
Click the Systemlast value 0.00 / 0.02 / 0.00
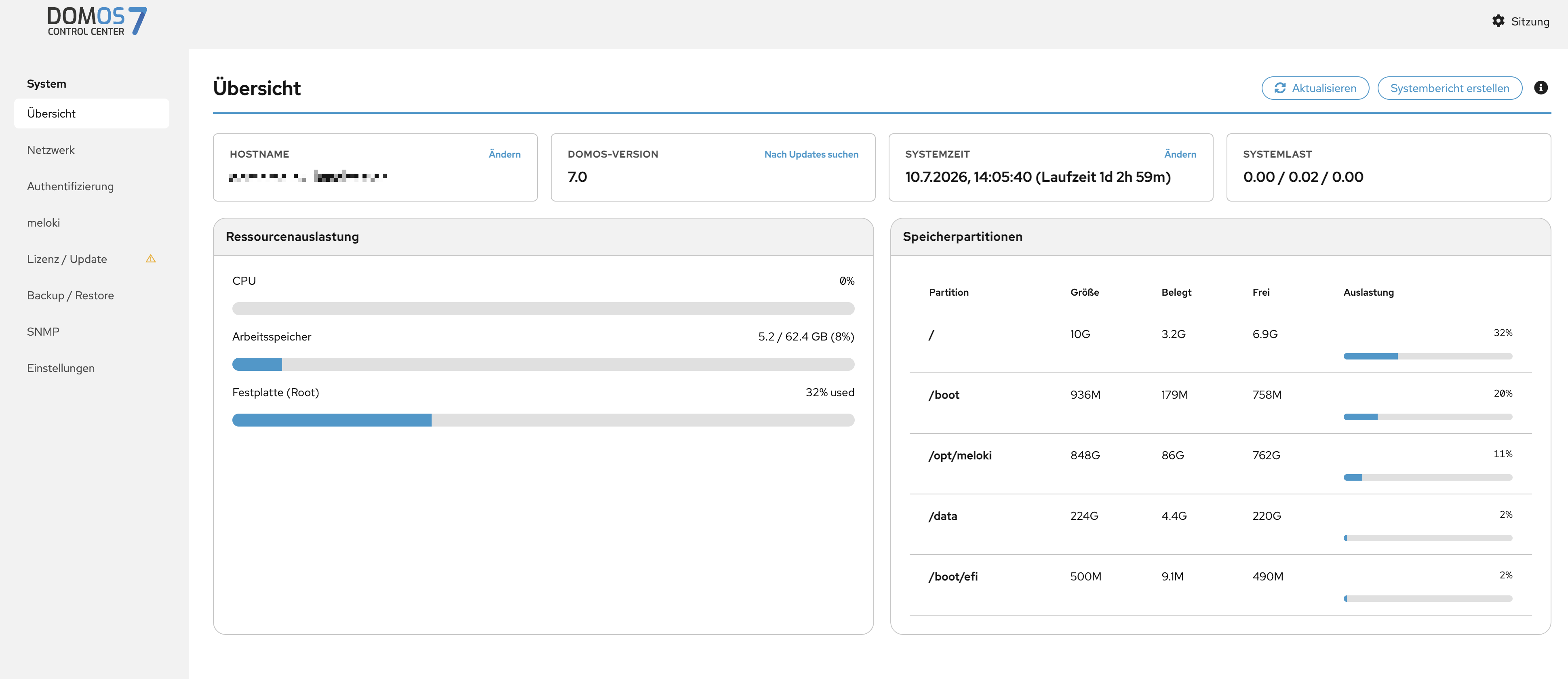[1303, 177]
